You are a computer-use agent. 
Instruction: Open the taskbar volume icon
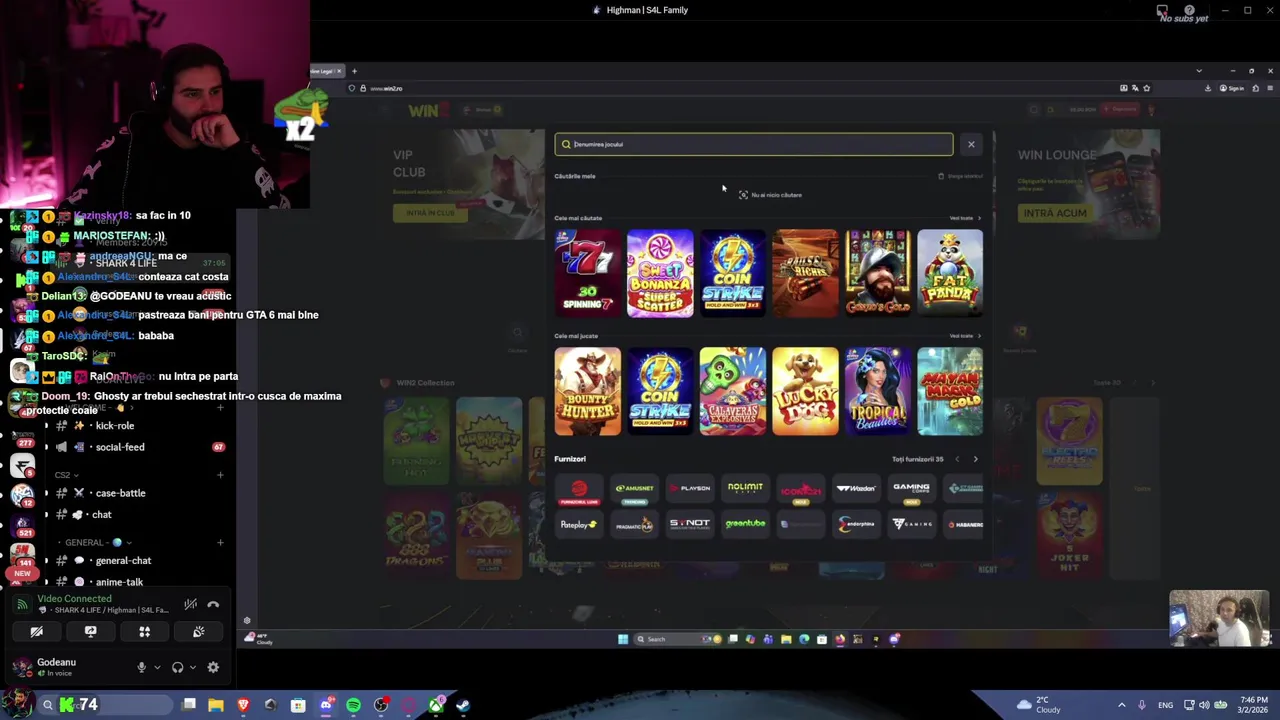(x=1204, y=705)
